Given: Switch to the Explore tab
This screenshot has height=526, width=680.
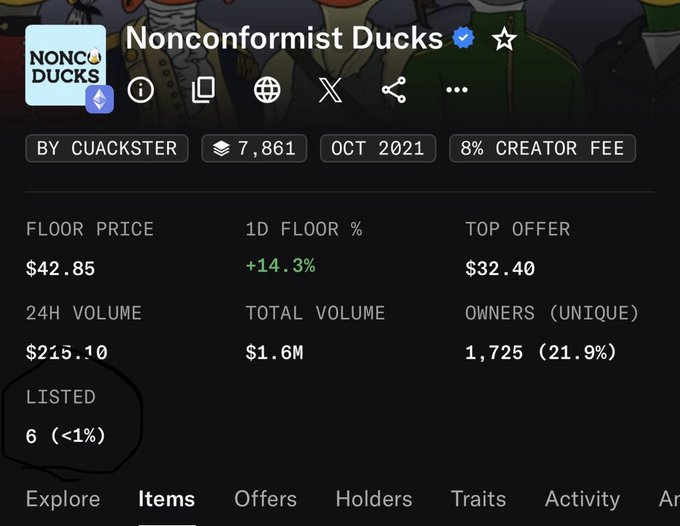Looking at the screenshot, I should (x=63, y=499).
